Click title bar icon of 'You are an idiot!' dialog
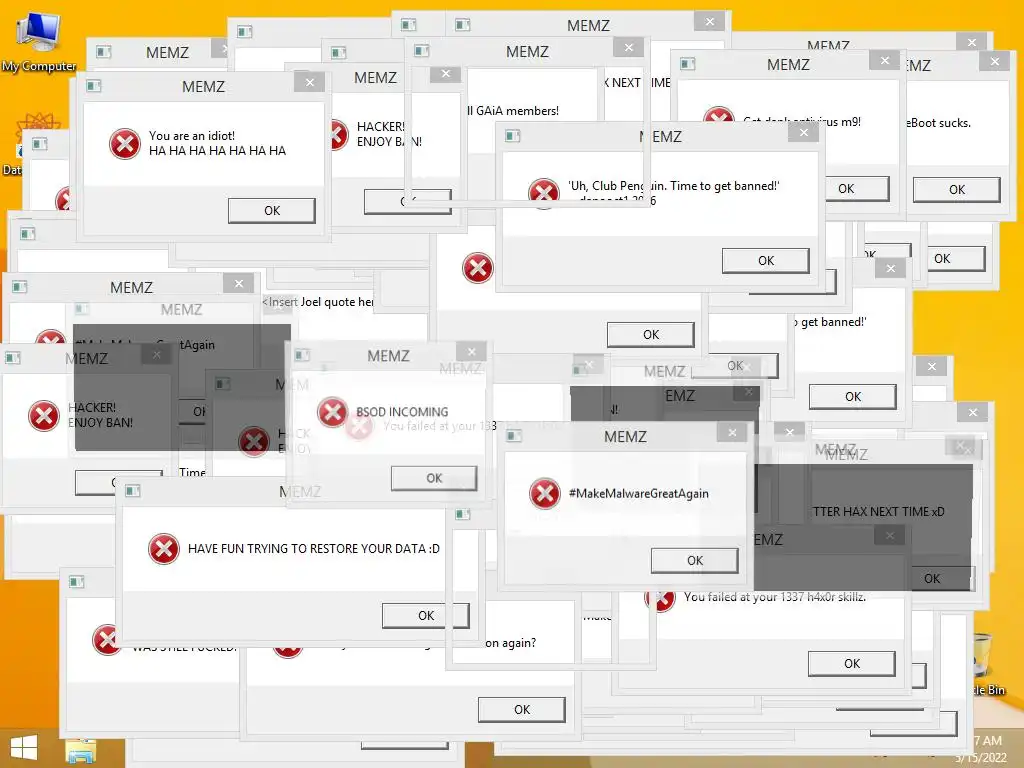The height and width of the screenshot is (768, 1024). pyautogui.click(x=94, y=86)
